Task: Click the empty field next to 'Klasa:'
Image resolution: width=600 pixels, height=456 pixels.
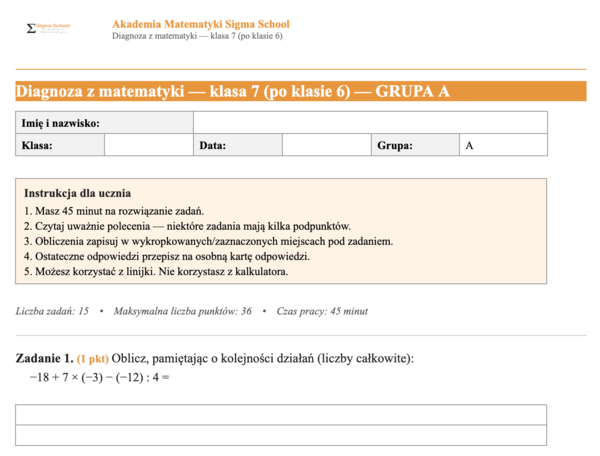Action: (x=149, y=145)
